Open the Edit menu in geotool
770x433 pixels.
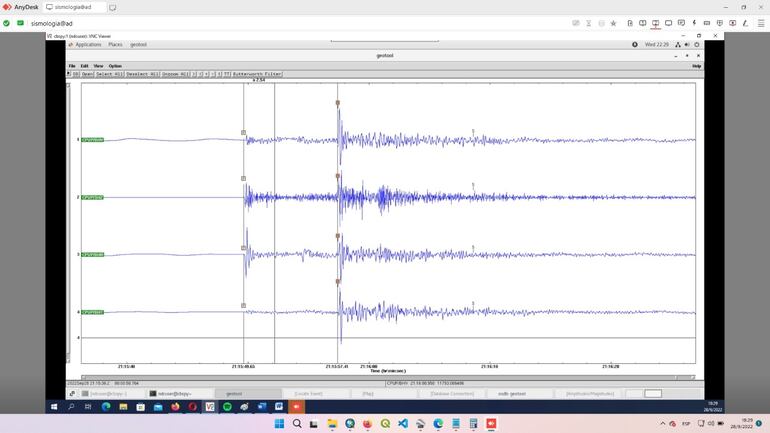[x=85, y=66]
